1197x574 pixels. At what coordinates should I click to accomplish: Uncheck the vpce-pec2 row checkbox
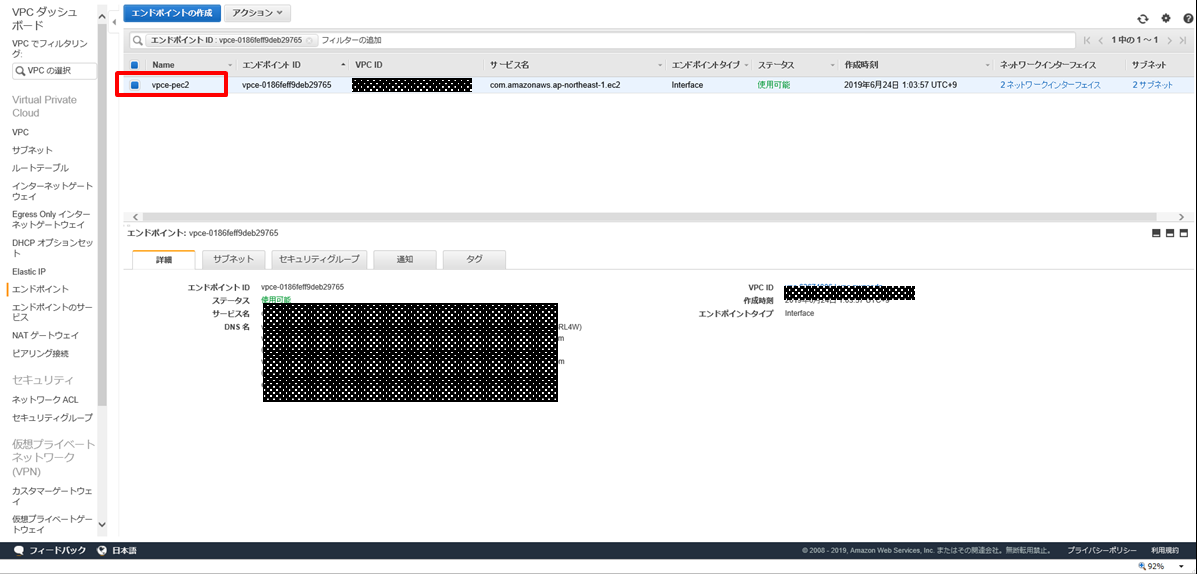click(x=135, y=85)
